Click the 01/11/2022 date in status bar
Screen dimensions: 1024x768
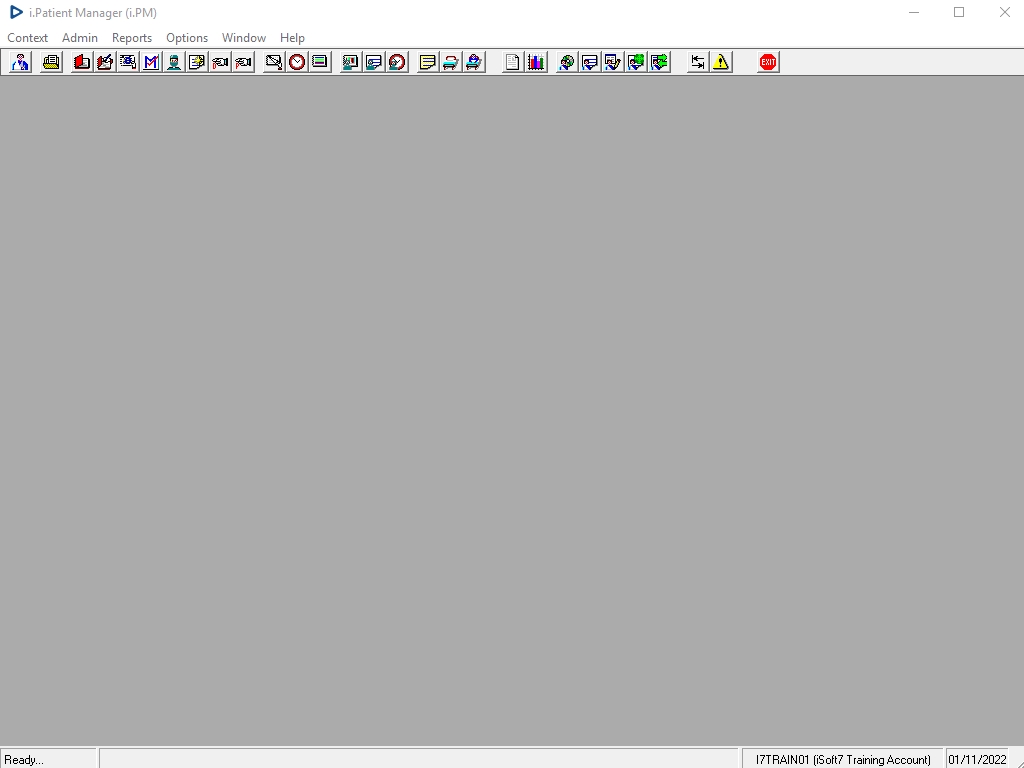(977, 760)
